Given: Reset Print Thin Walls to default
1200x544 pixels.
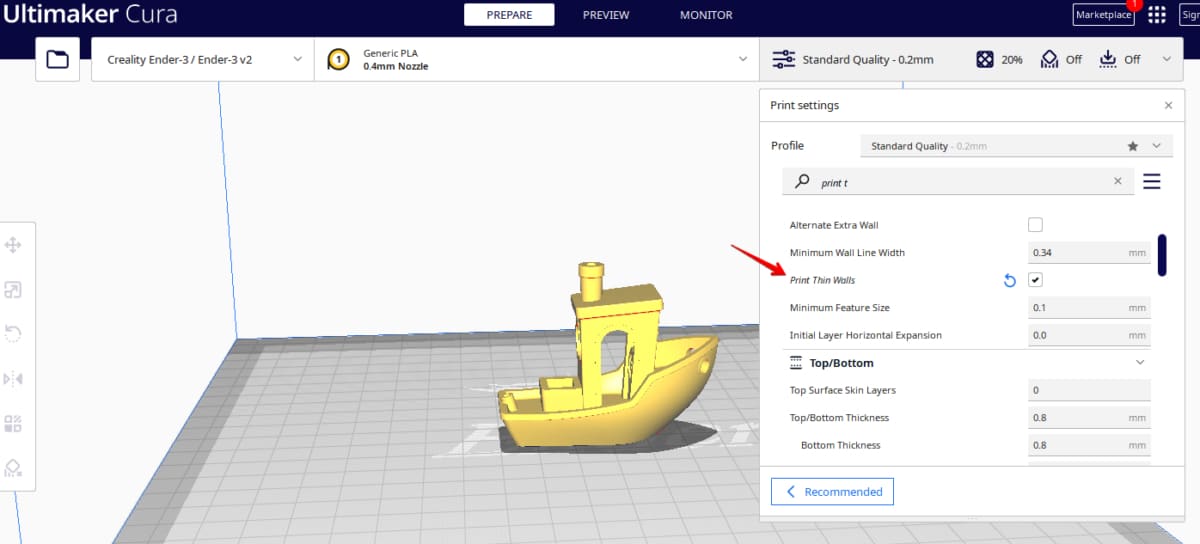Looking at the screenshot, I should [1010, 280].
